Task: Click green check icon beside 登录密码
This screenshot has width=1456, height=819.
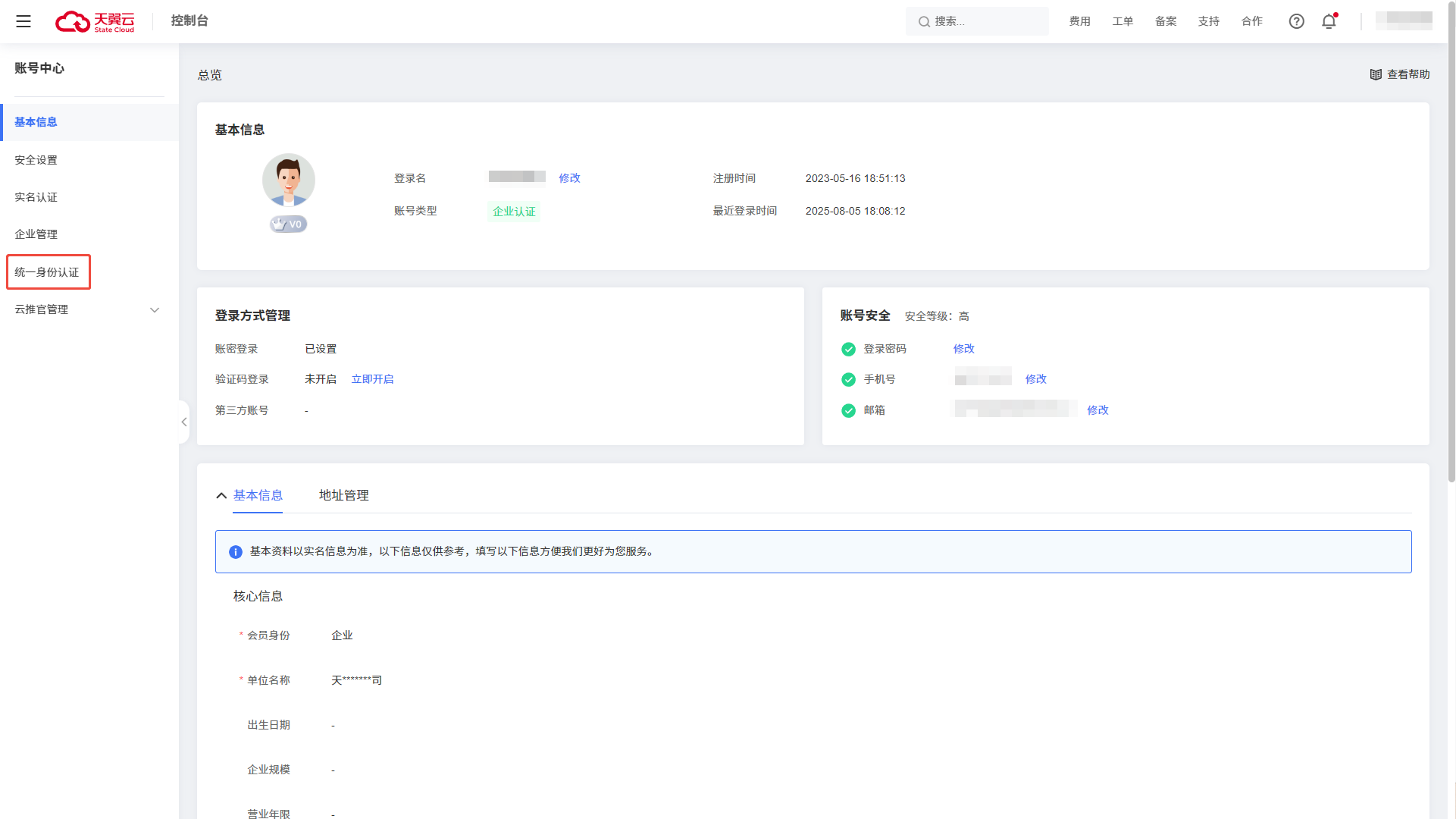Action: pos(848,349)
